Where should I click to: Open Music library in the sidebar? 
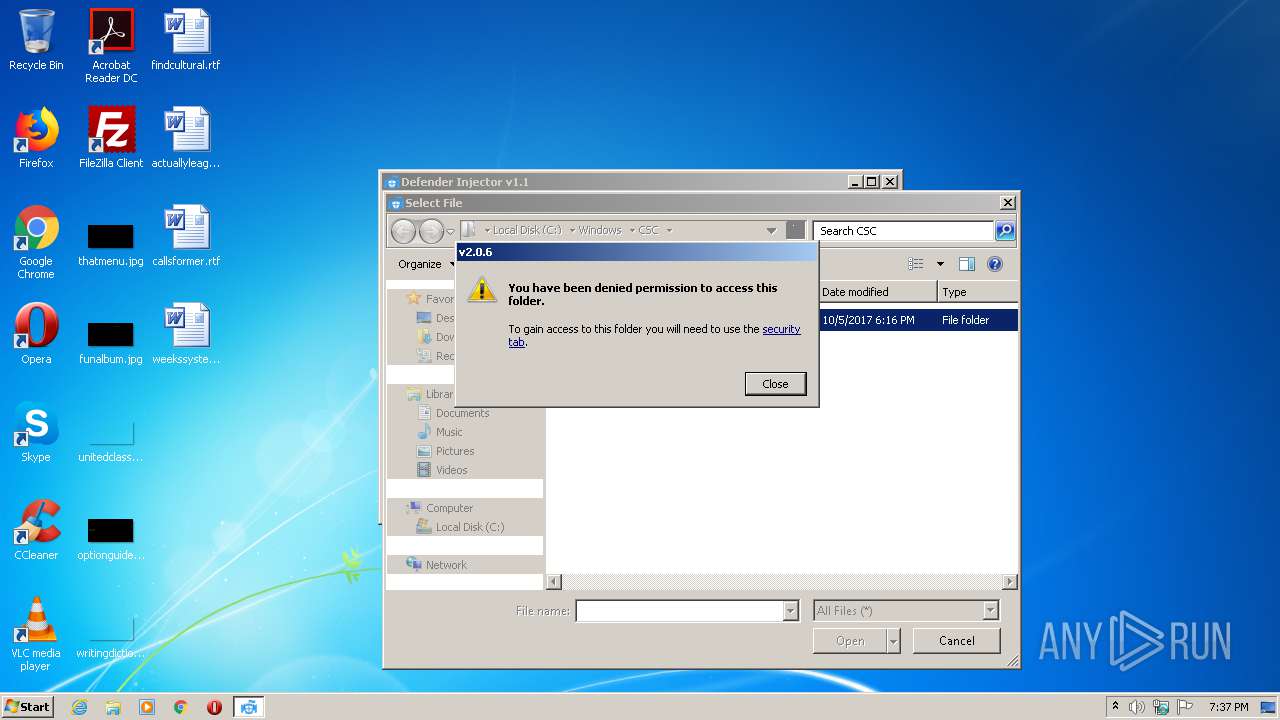(449, 432)
